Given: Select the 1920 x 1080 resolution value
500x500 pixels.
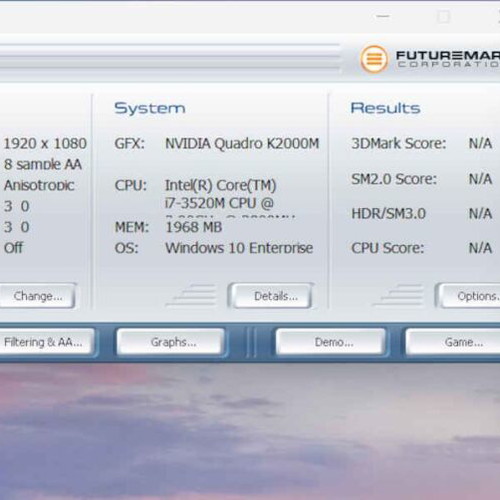Looking at the screenshot, I should 45,144.
